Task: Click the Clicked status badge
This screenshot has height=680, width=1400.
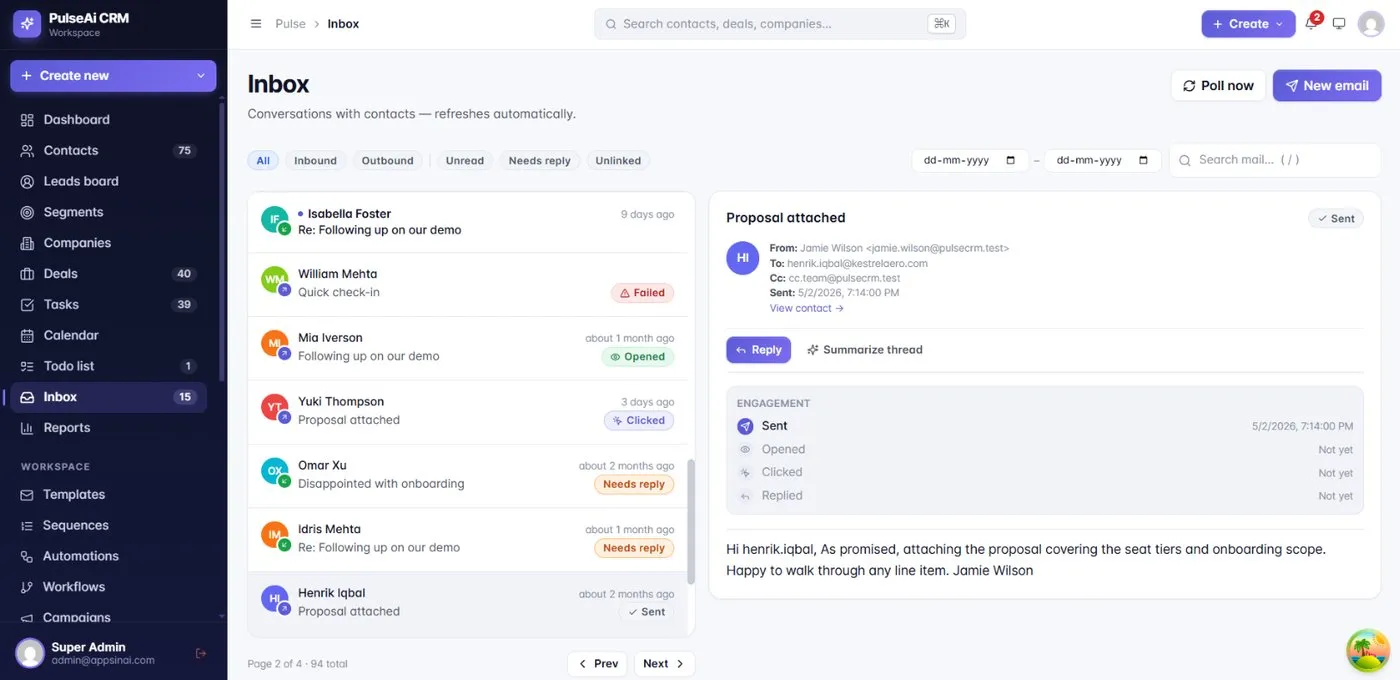Action: click(x=639, y=421)
